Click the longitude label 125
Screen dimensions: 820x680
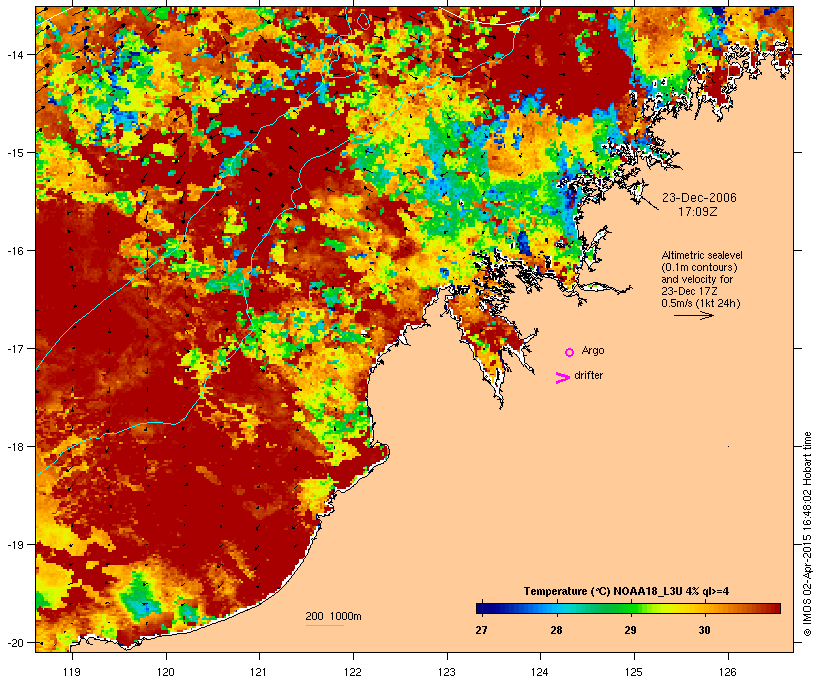[x=634, y=672]
